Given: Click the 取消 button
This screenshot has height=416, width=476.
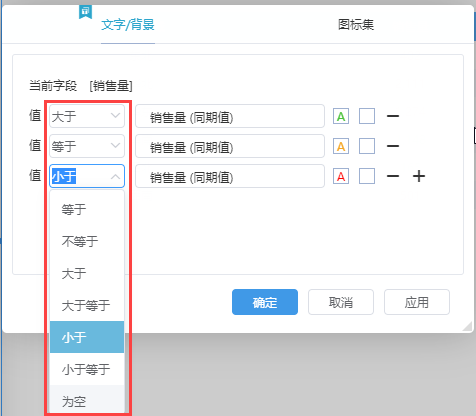Looking at the screenshot, I should coord(341,302).
